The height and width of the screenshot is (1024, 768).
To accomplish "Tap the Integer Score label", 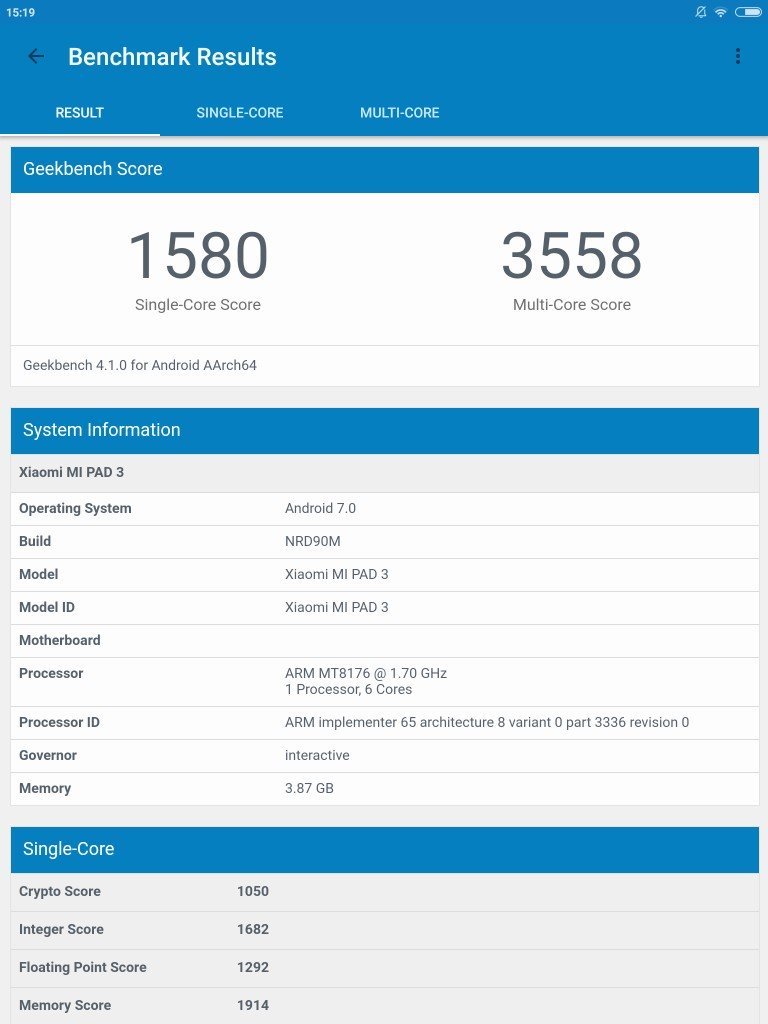I will click(61, 929).
